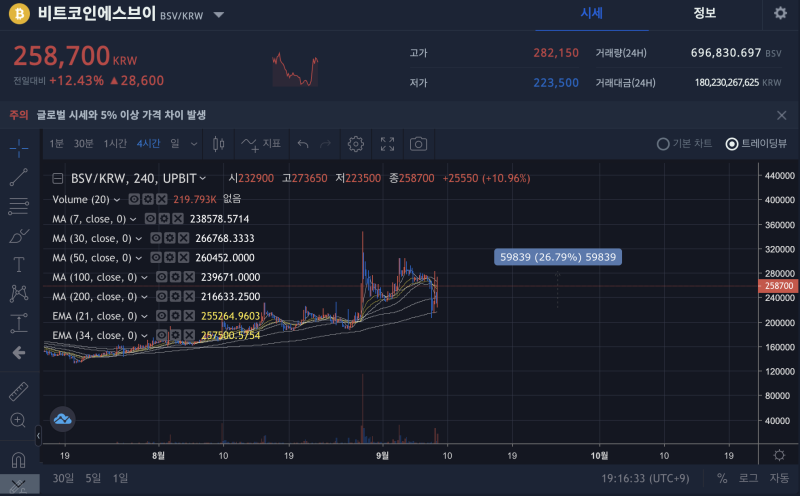Image resolution: width=800 pixels, height=496 pixels.
Task: Expand the more time intervals dropdown
Action: coord(194,144)
